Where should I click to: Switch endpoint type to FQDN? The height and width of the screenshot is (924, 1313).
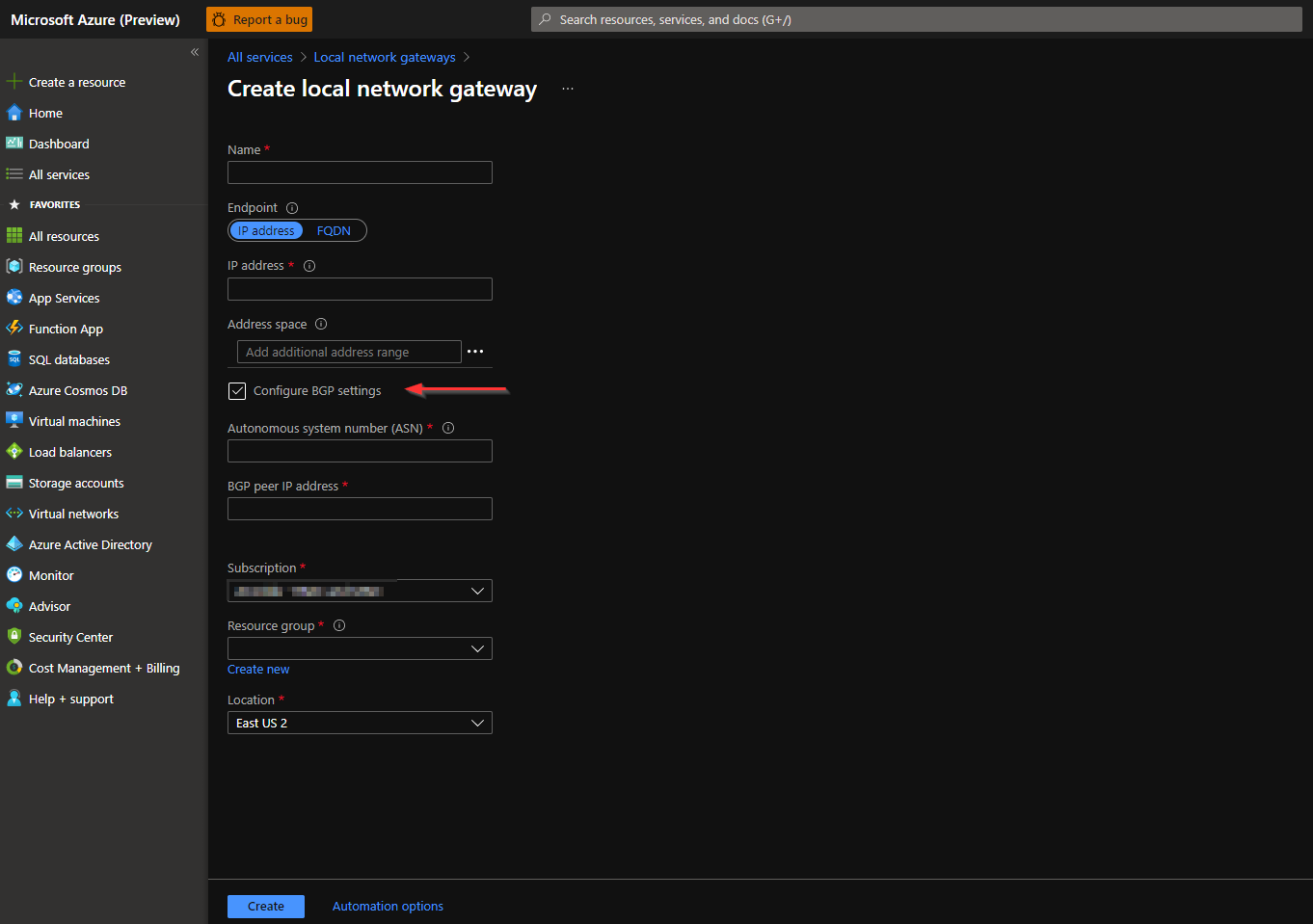334,231
